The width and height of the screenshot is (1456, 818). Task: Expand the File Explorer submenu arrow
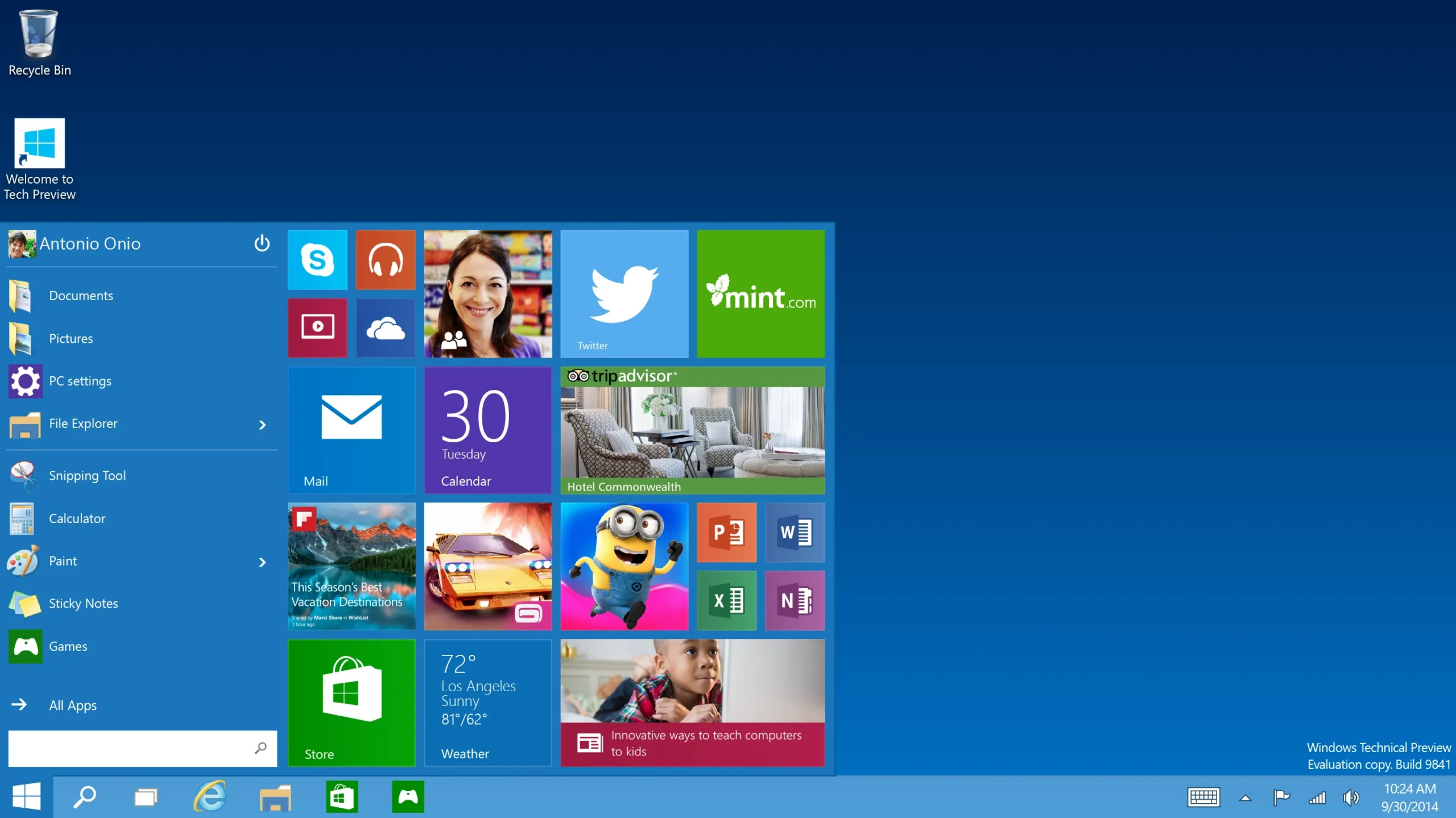click(x=262, y=423)
